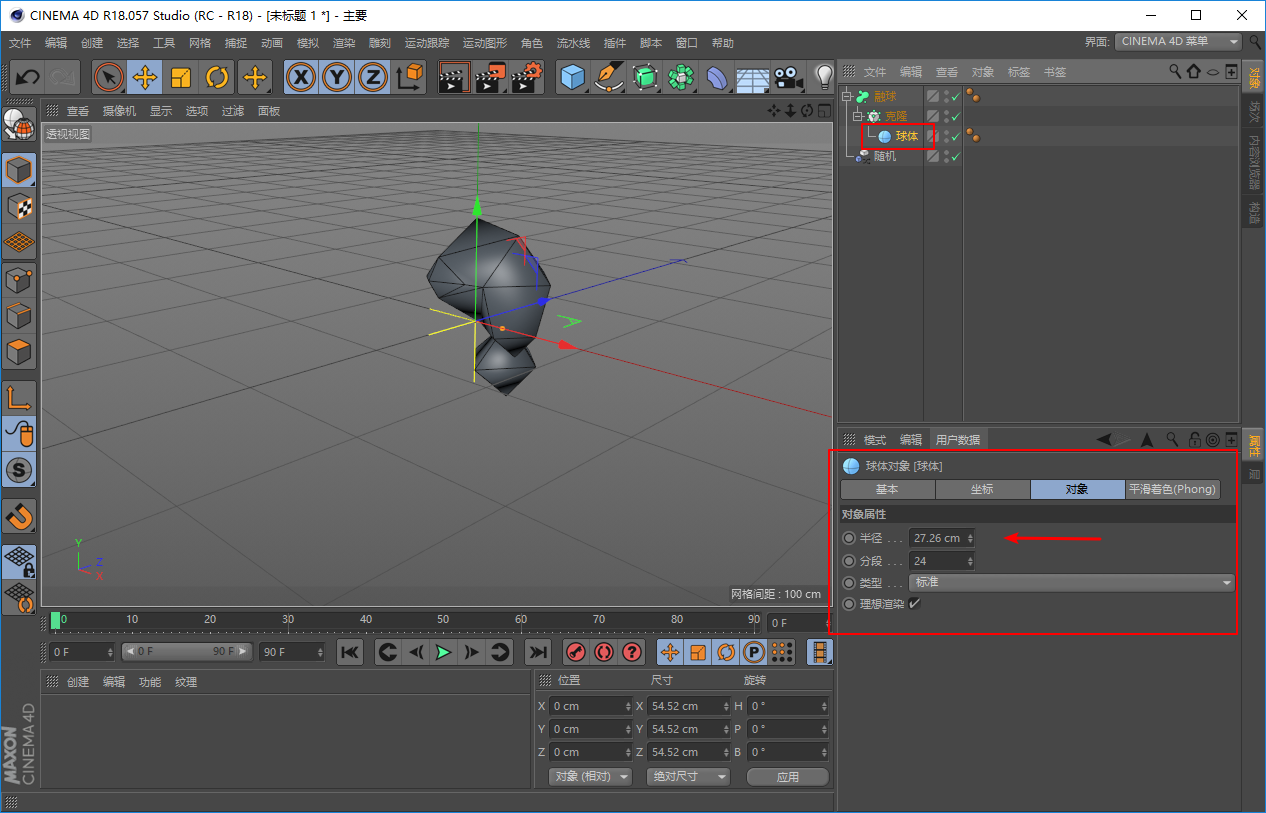Open the Array modeling objects icon
The height and width of the screenshot is (813, 1266).
(681, 77)
